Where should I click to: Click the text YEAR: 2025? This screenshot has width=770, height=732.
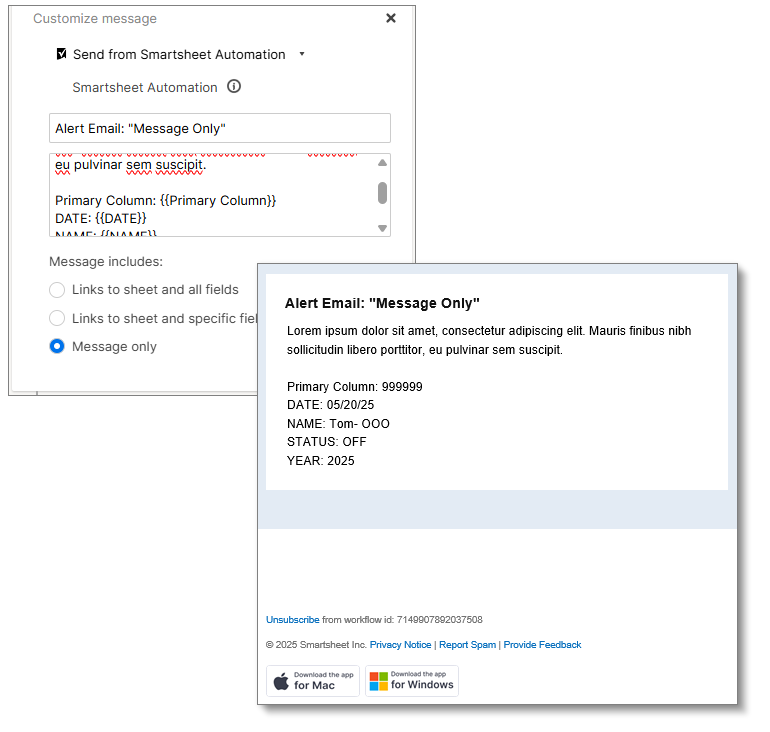pyautogui.click(x=321, y=461)
